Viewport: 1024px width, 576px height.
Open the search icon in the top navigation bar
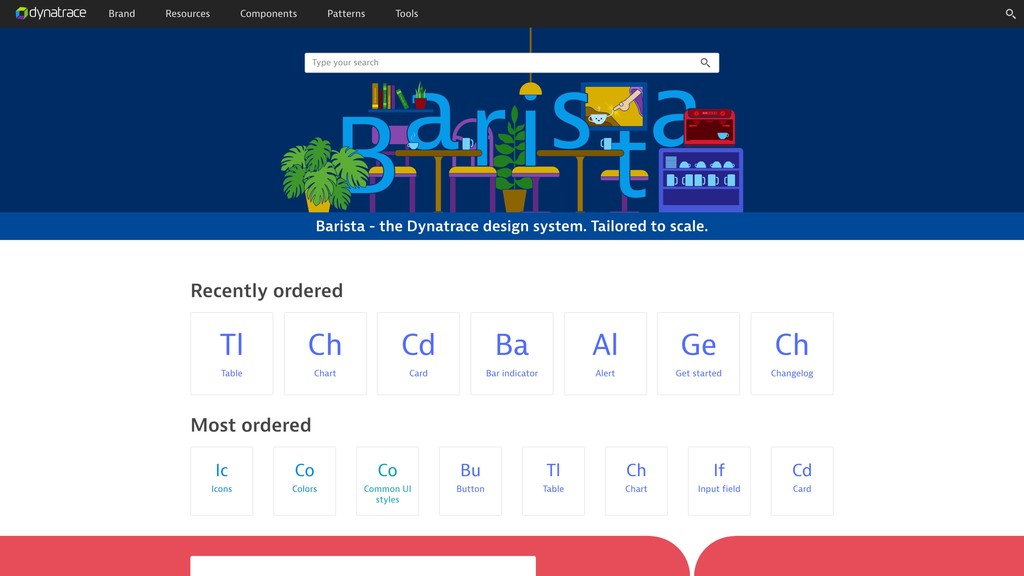click(x=1010, y=14)
